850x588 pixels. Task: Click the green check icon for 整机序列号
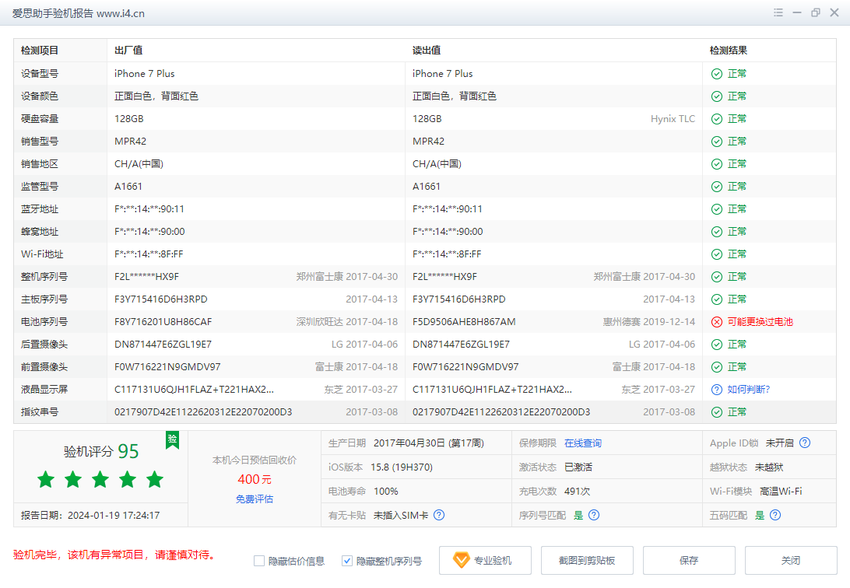click(x=717, y=277)
